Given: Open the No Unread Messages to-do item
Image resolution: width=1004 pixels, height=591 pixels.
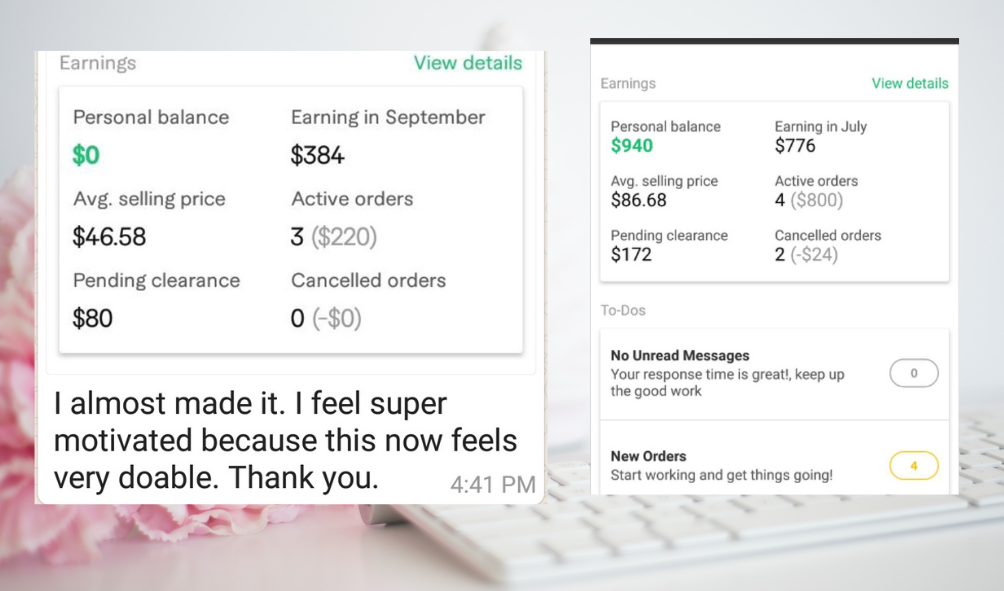Looking at the screenshot, I should [x=728, y=373].
